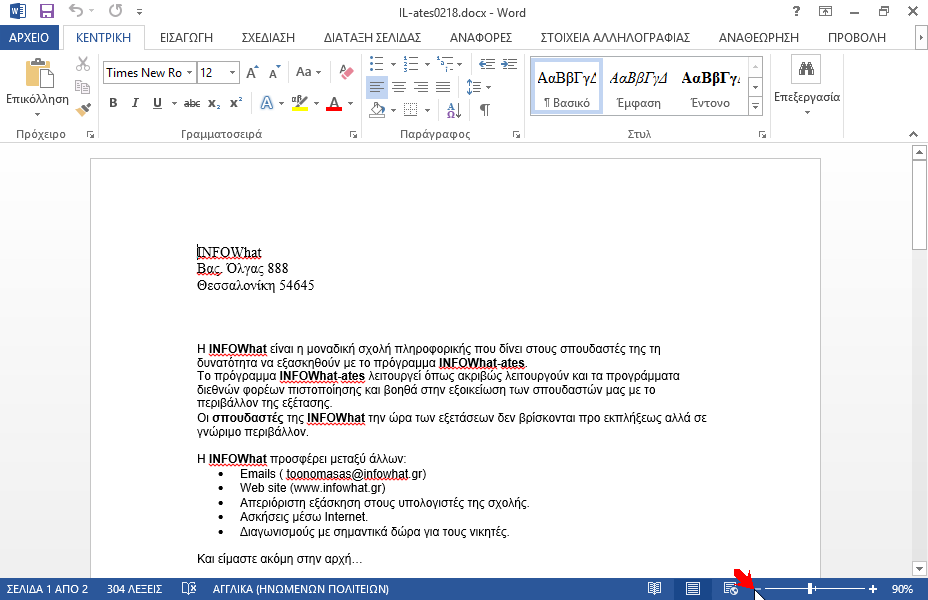928x600 pixels.
Task: Toggle underline formatting
Action: tap(157, 104)
